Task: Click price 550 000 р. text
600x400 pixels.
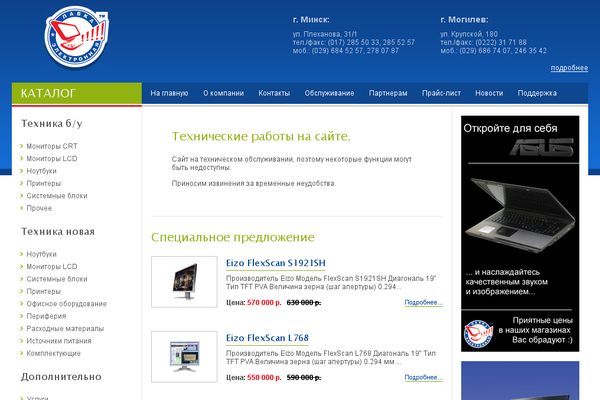Action: click(264, 377)
